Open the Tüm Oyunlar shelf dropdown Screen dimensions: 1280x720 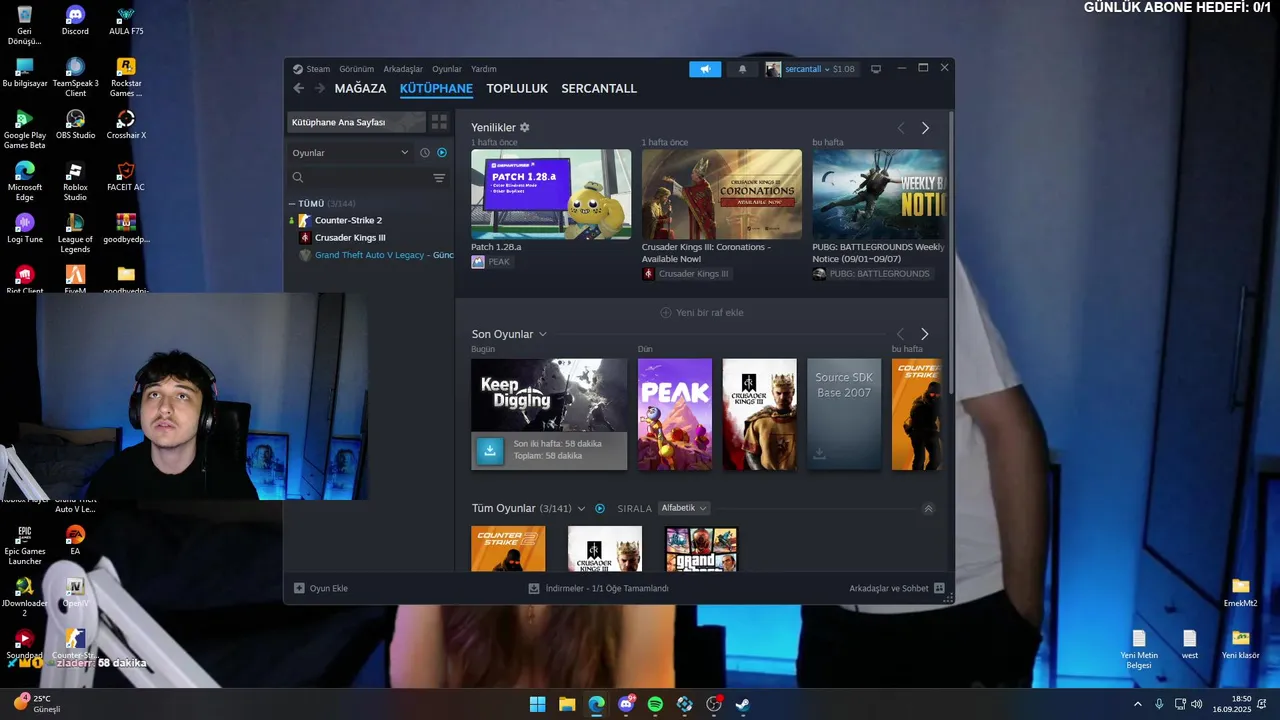point(581,508)
